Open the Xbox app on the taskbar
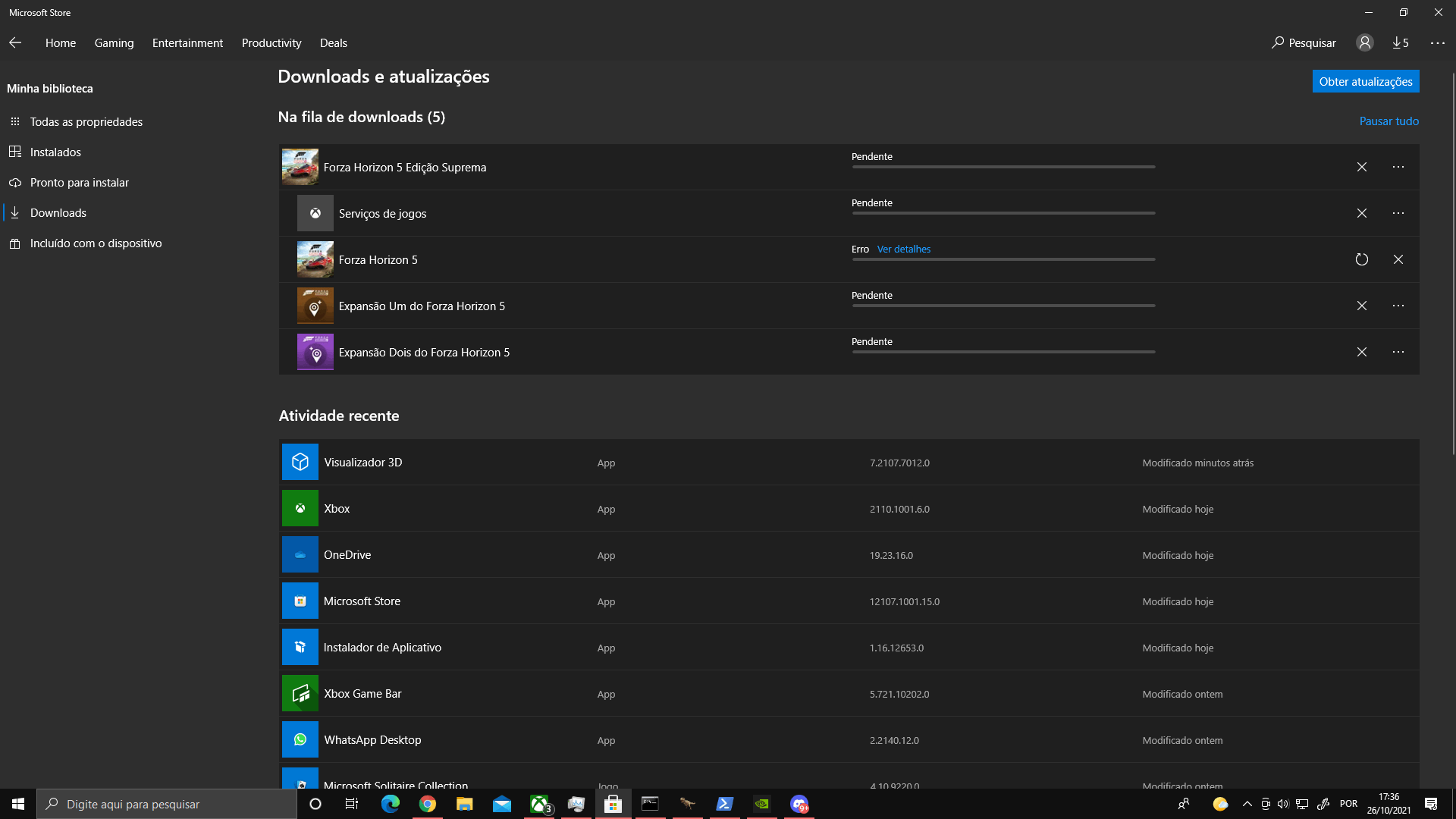Viewport: 1456px width, 819px height. pyautogui.click(x=539, y=804)
